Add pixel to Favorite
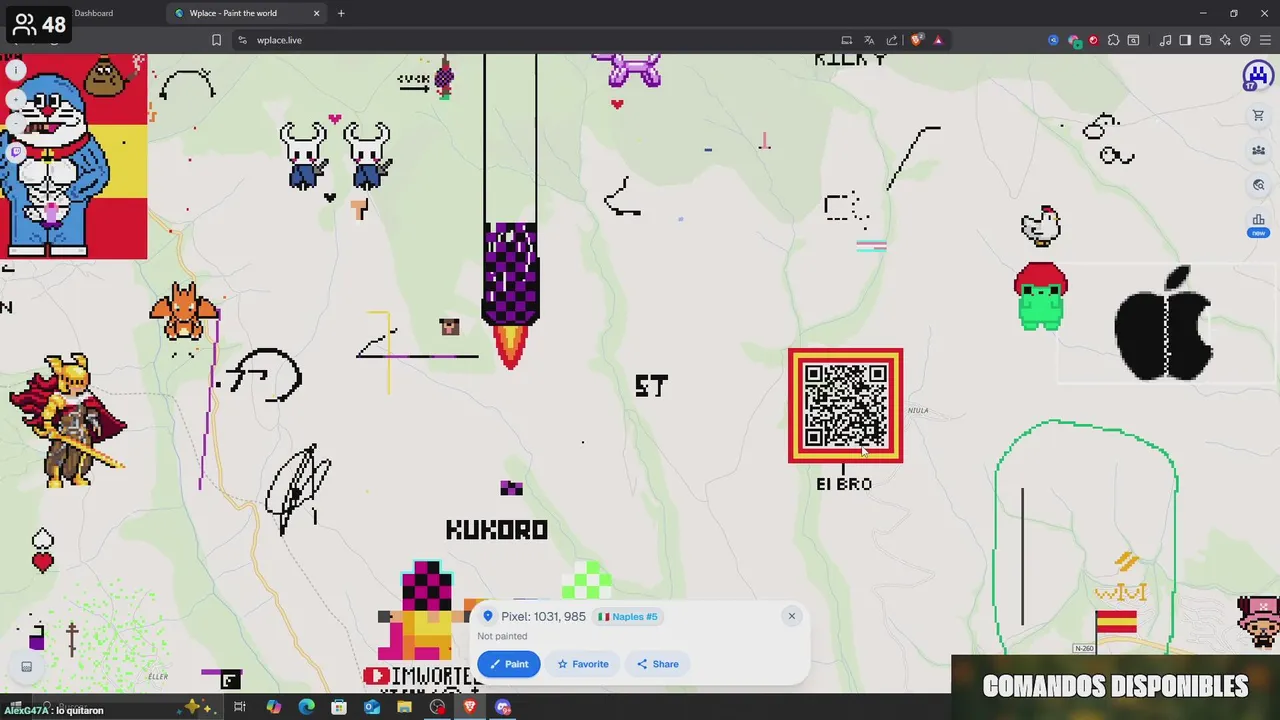 583,664
